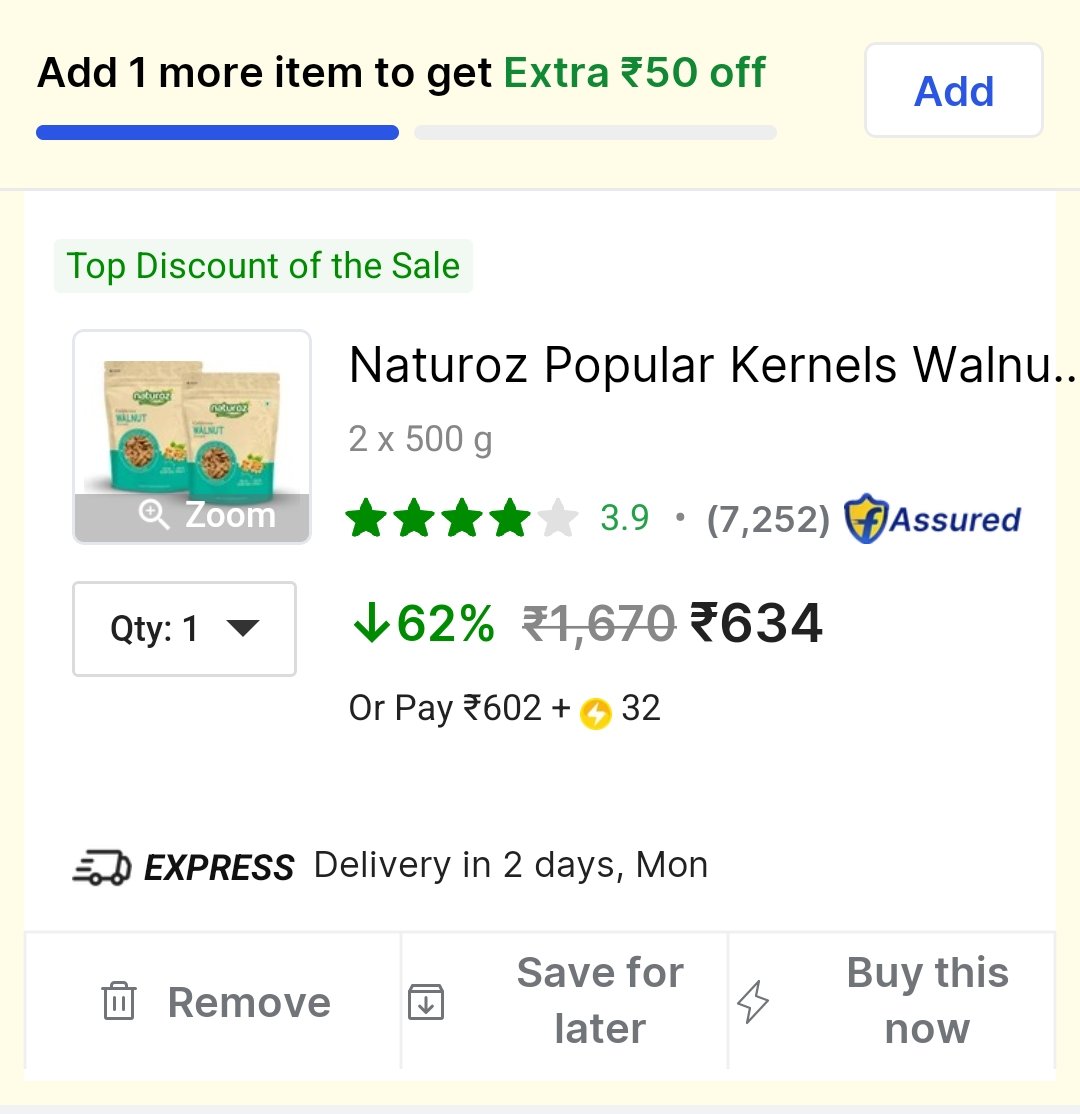The width and height of the screenshot is (1080, 1114).
Task: Click the Save for later archive icon
Action: click(426, 1002)
